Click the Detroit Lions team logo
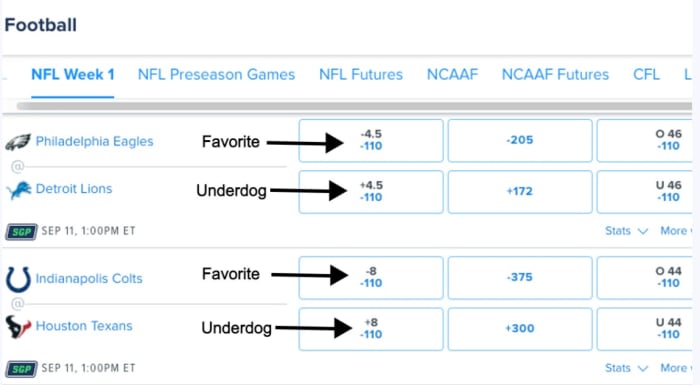Viewport: 700px width, 385px height. [x=19, y=190]
